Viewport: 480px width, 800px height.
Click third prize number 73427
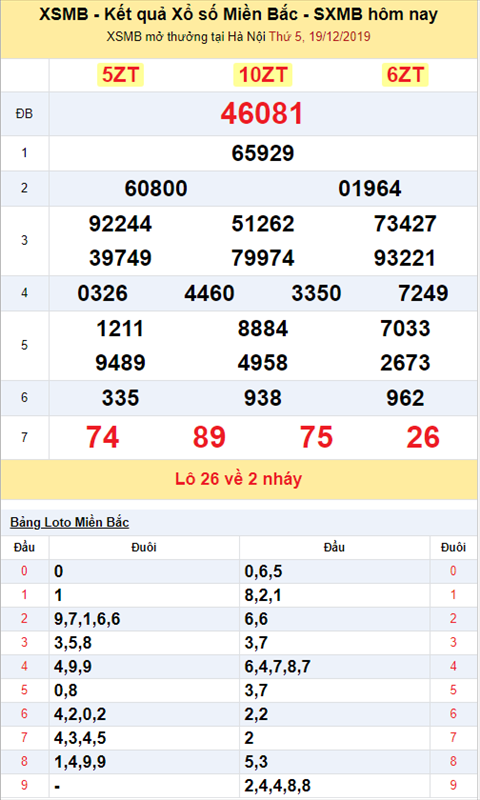(x=405, y=223)
